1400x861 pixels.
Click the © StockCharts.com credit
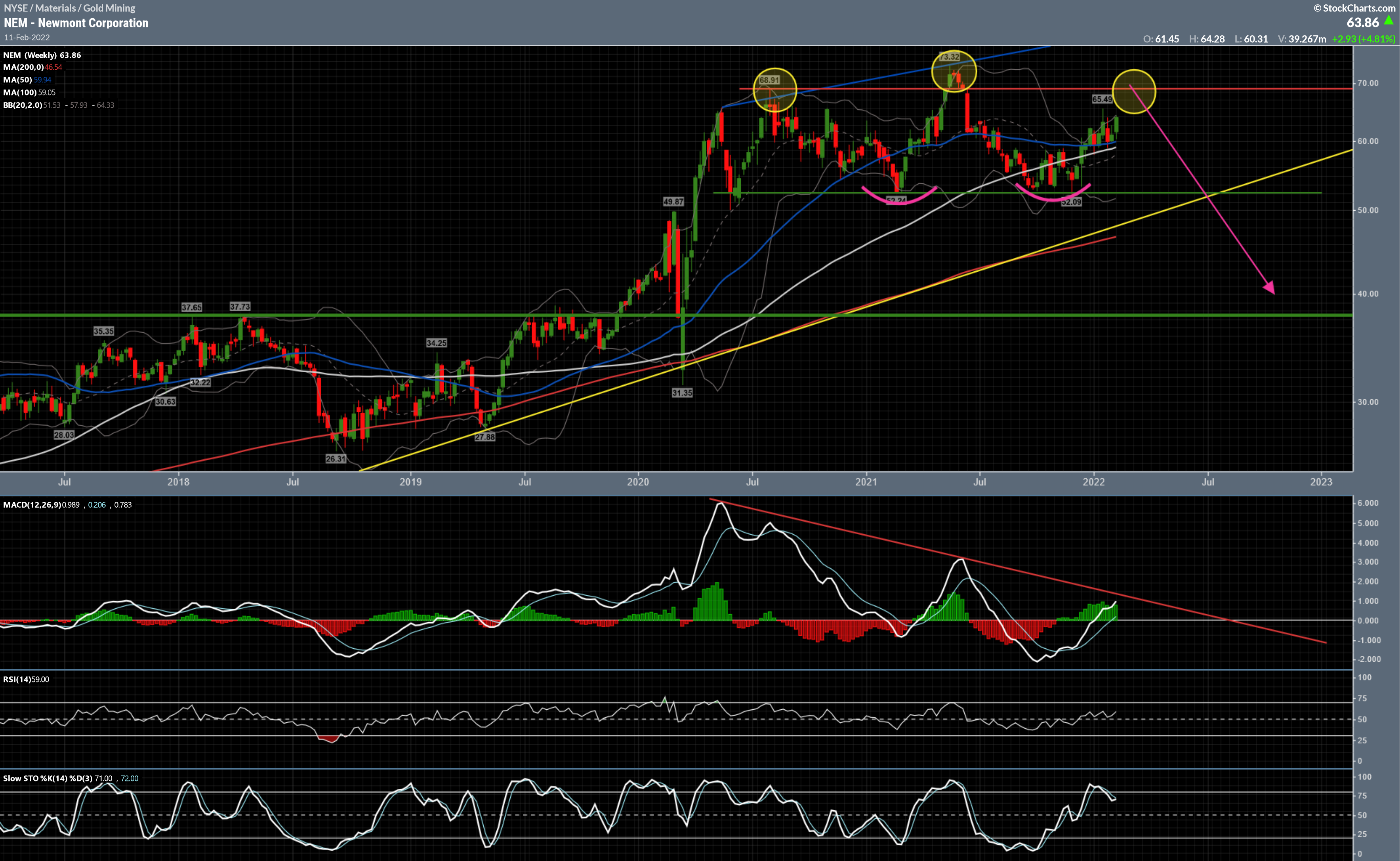1354,8
